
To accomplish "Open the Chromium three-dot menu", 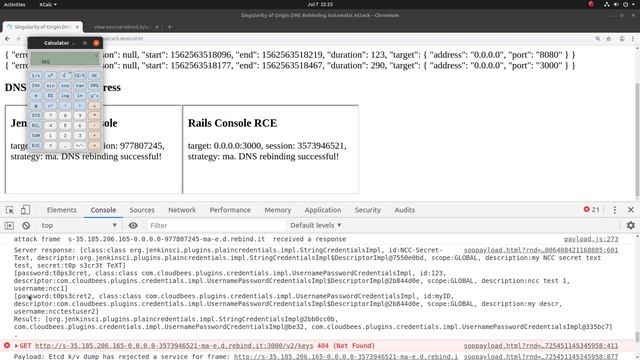I will 633,39.
